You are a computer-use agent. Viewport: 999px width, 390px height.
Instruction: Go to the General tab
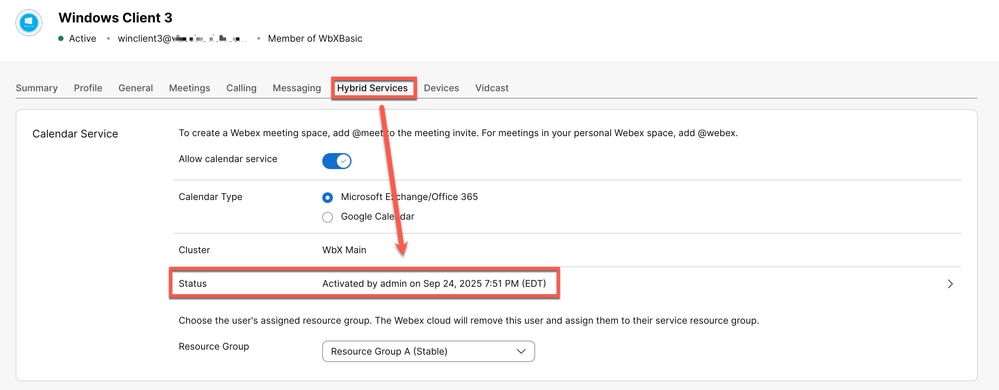(136, 88)
